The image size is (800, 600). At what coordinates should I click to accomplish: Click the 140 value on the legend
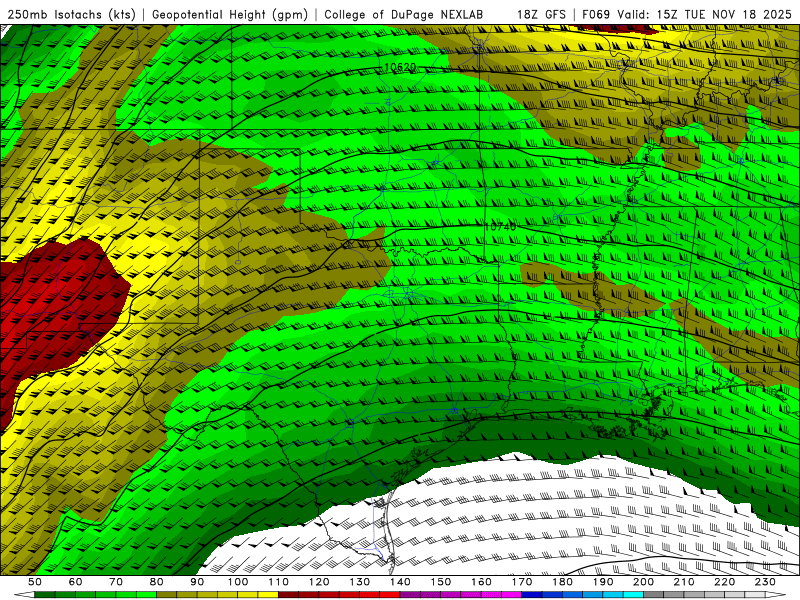click(400, 582)
